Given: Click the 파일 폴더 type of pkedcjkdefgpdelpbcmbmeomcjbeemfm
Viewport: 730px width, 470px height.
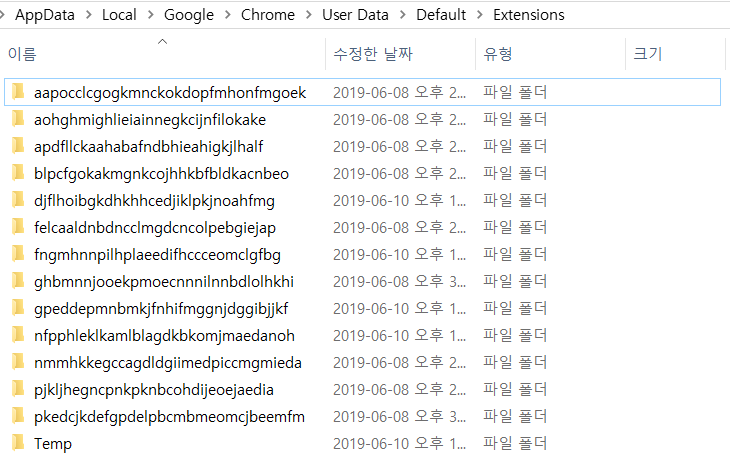Looking at the screenshot, I should pyautogui.click(x=515, y=416).
